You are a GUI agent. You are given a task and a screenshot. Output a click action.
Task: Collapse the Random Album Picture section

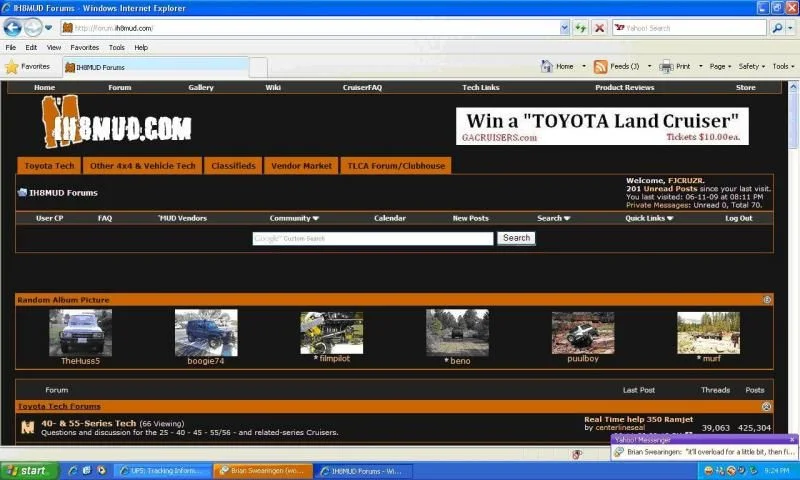[766, 300]
